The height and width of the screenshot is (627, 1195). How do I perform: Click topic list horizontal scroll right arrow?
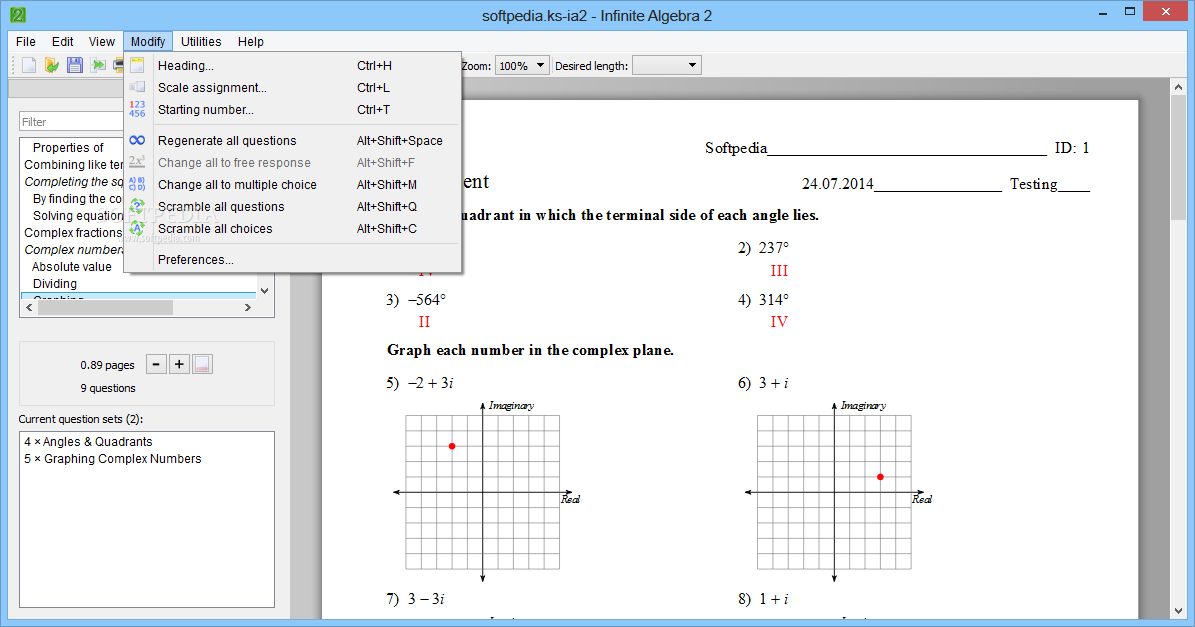(248, 307)
